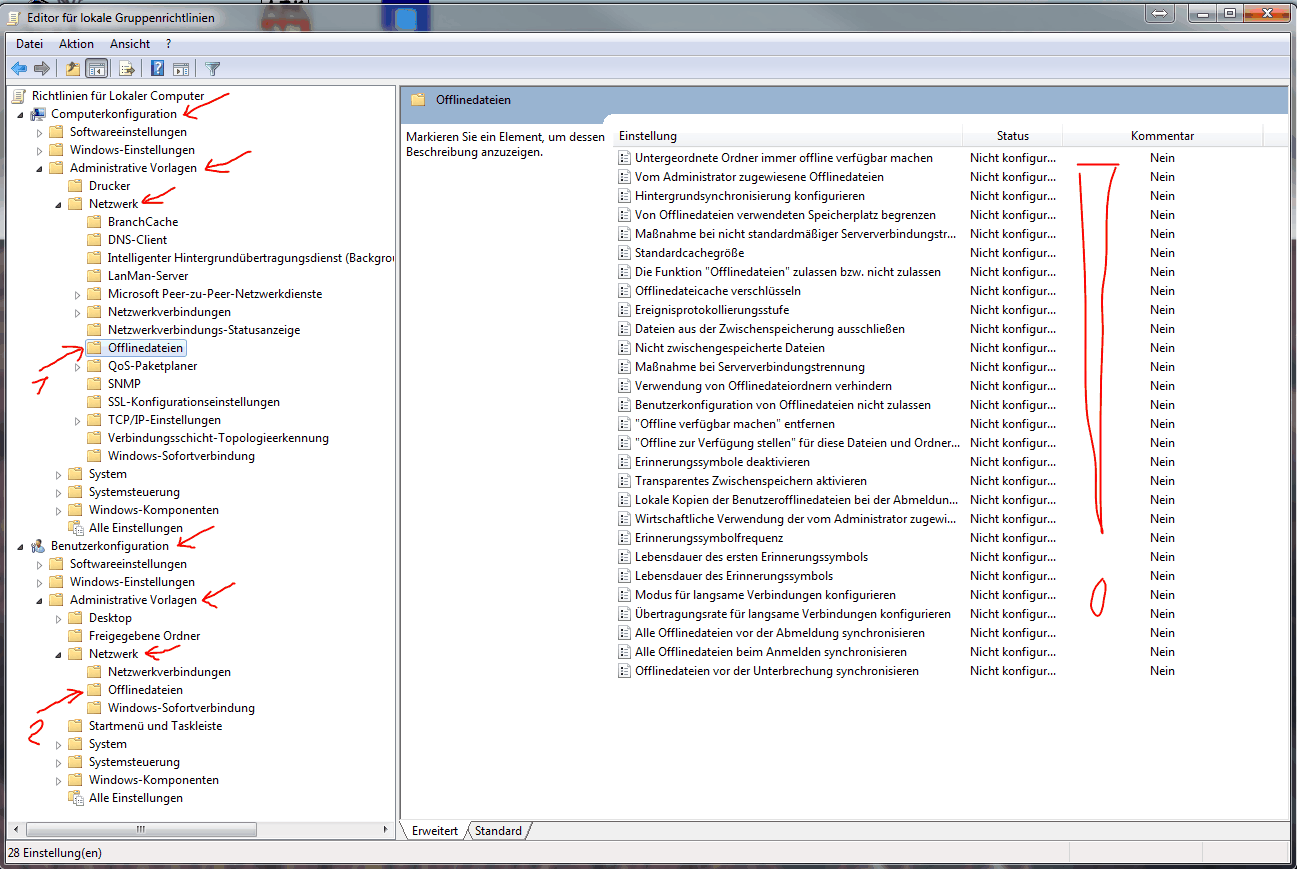This screenshot has height=869, width=1297.
Task: Click the 'Alle Einstellungen' icon under Computerkonfiguration
Action: (75, 528)
